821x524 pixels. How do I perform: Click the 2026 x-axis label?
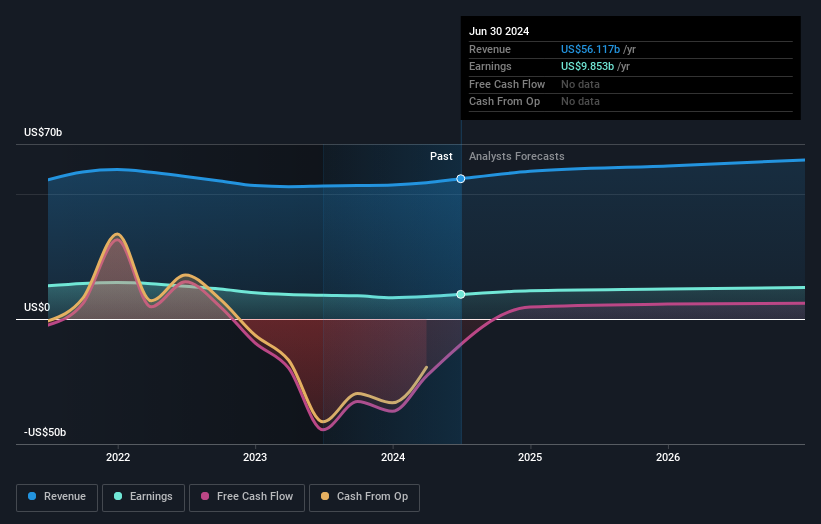click(668, 458)
